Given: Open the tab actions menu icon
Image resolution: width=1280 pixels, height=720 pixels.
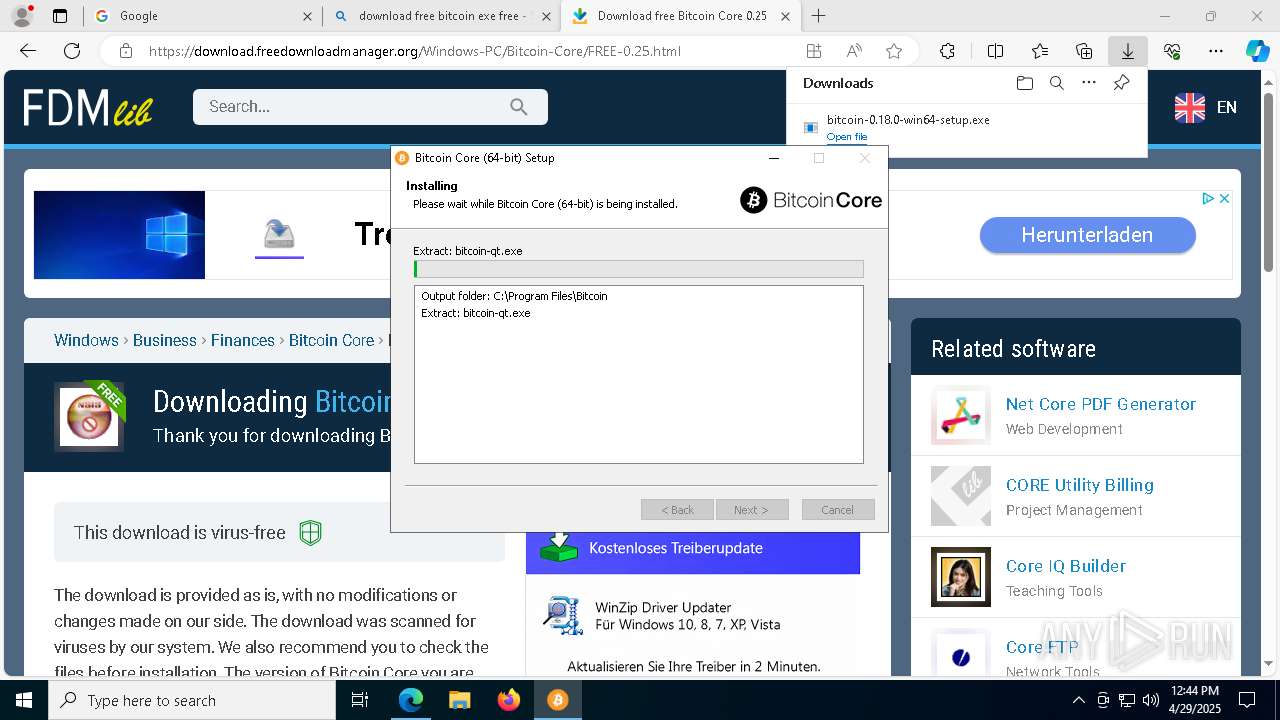Looking at the screenshot, I should tap(60, 16).
